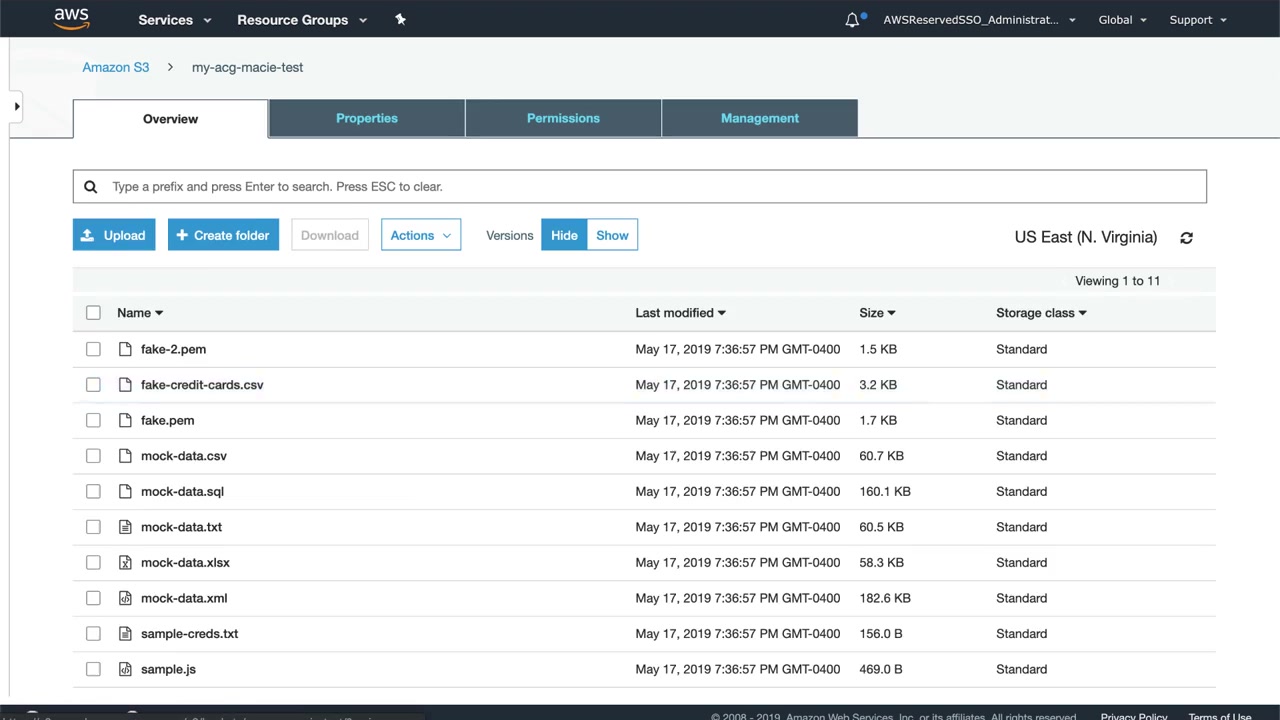Sort objects by Storage class column
This screenshot has height=720, width=1280.
tap(1041, 313)
